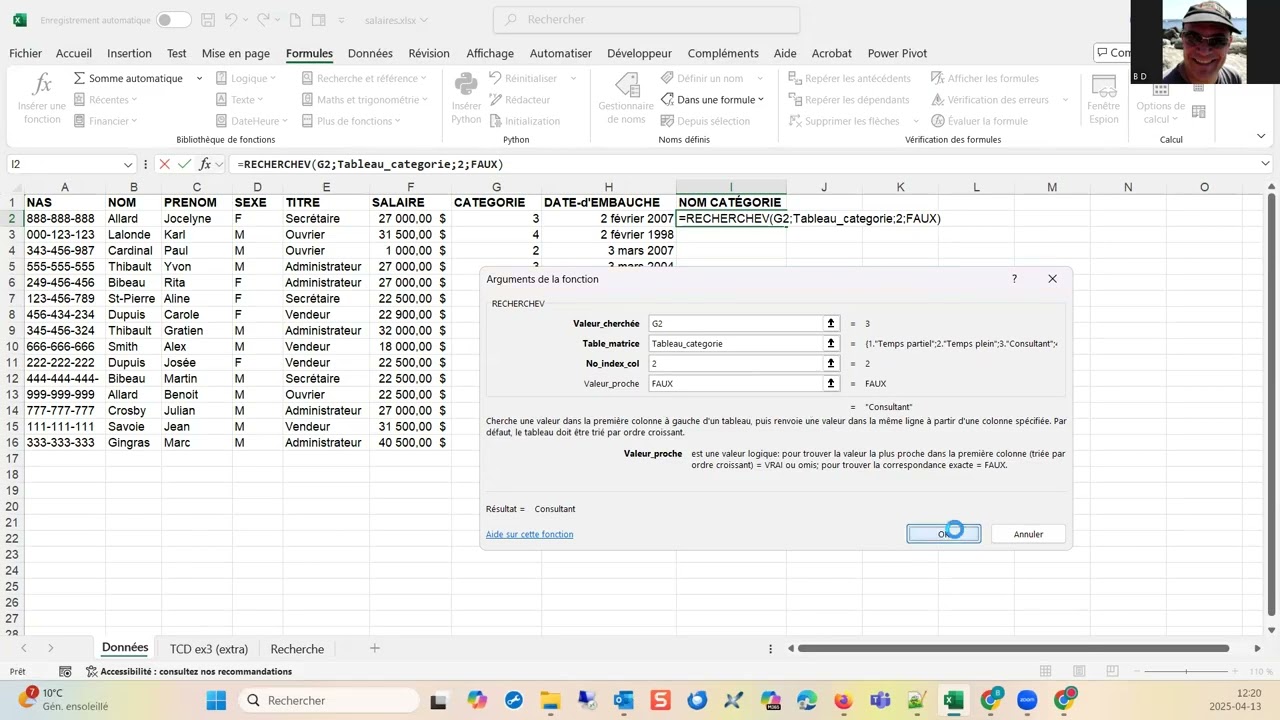The height and width of the screenshot is (720, 1280).
Task: Switch to the Accueil tab
Action: pos(74,53)
